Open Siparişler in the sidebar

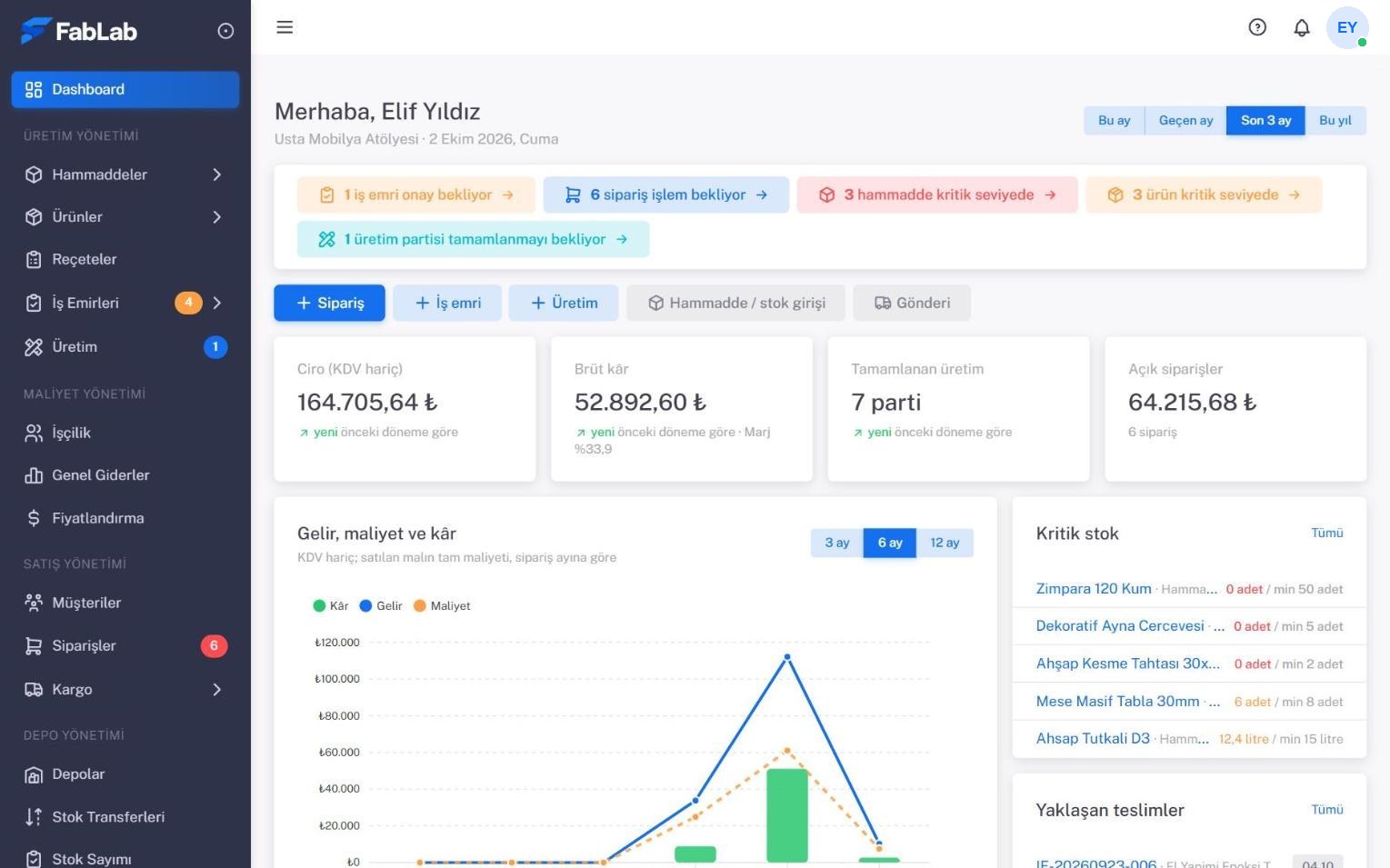(125, 645)
